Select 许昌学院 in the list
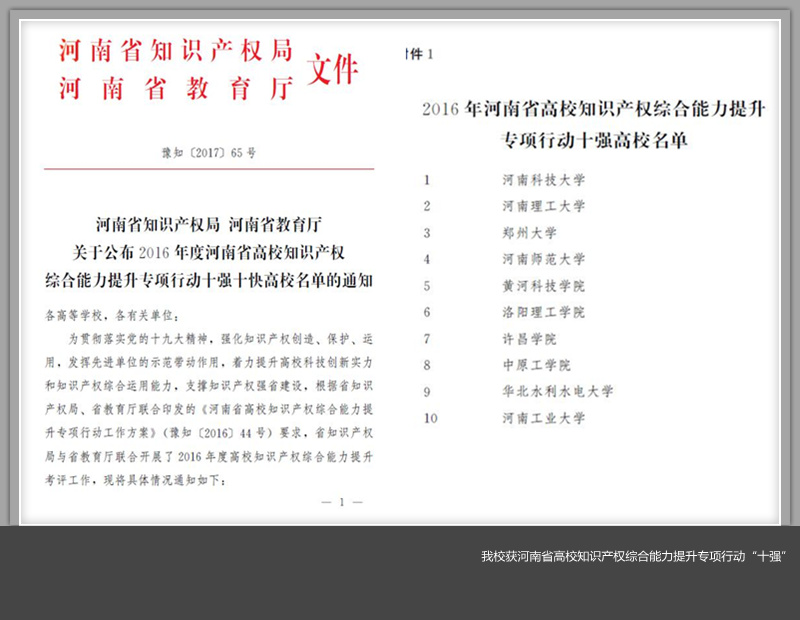The image size is (800, 620). (x=529, y=339)
